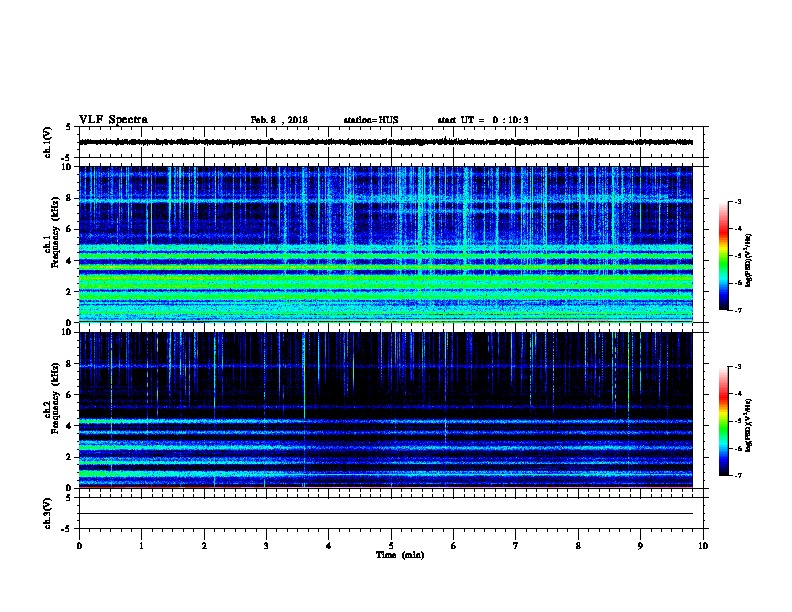The height and width of the screenshot is (612, 792).
Task: Click time axis tick label "2"
Action: (204, 546)
